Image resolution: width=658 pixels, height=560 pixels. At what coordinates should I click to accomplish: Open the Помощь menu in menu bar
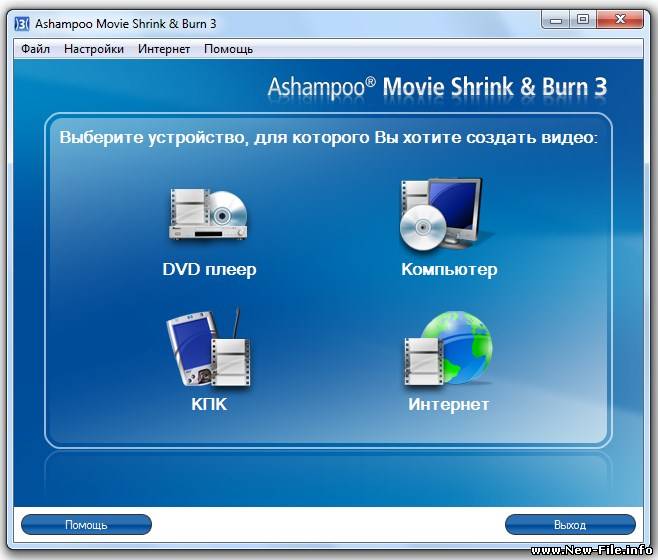coord(228,49)
